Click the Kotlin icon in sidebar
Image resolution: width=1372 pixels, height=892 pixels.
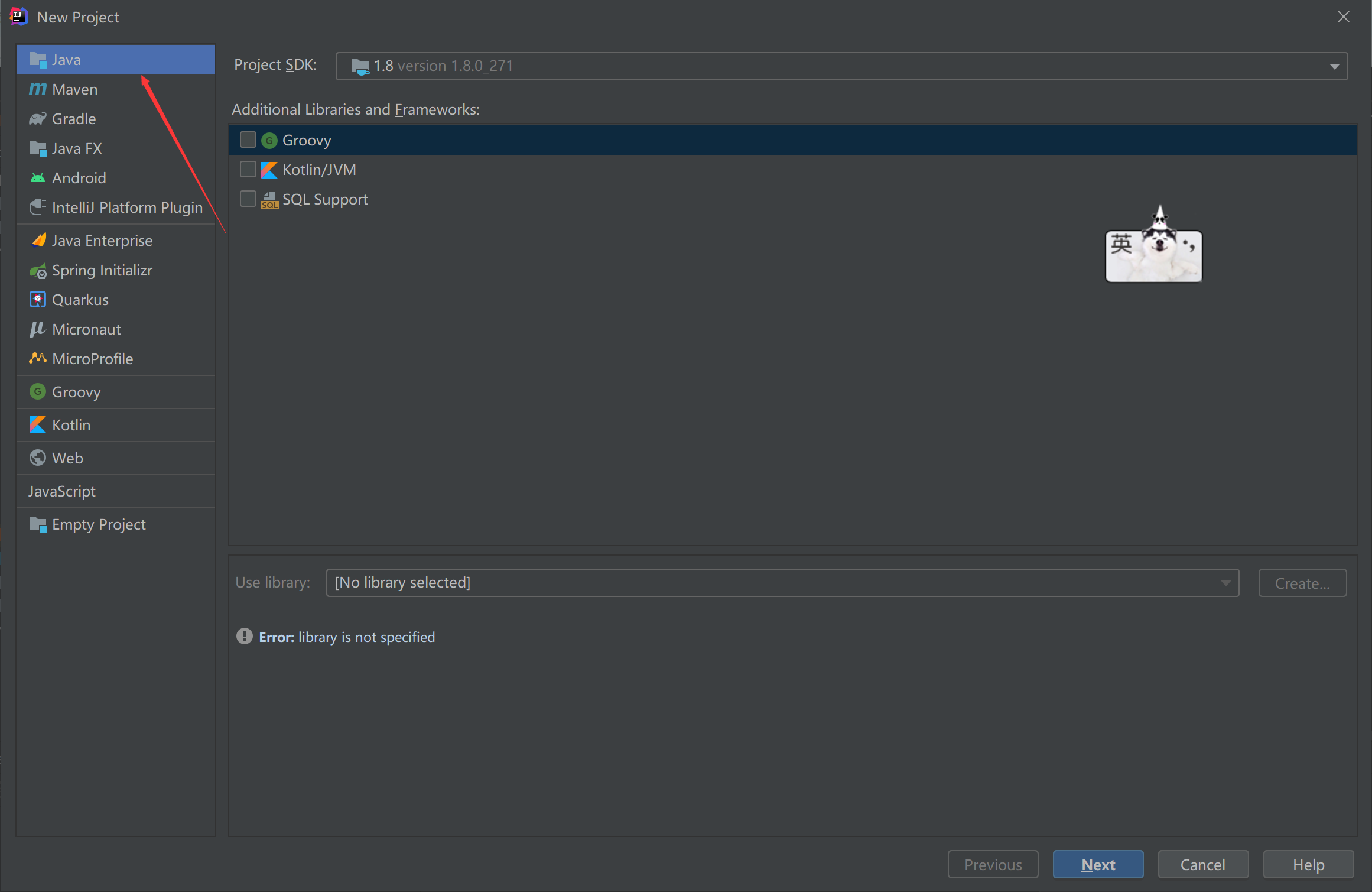pyautogui.click(x=38, y=425)
